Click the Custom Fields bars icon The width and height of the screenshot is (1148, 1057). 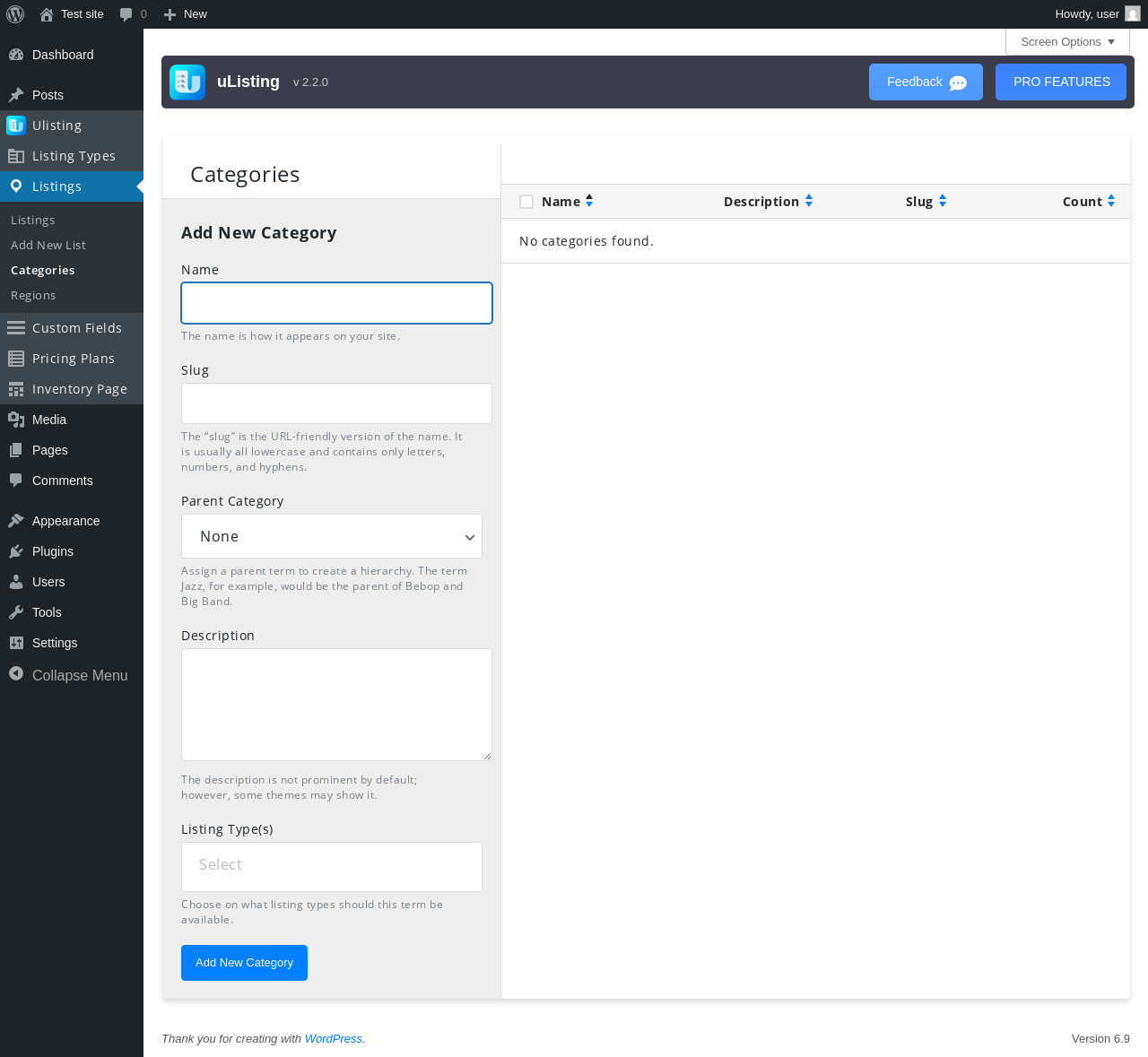tap(16, 328)
